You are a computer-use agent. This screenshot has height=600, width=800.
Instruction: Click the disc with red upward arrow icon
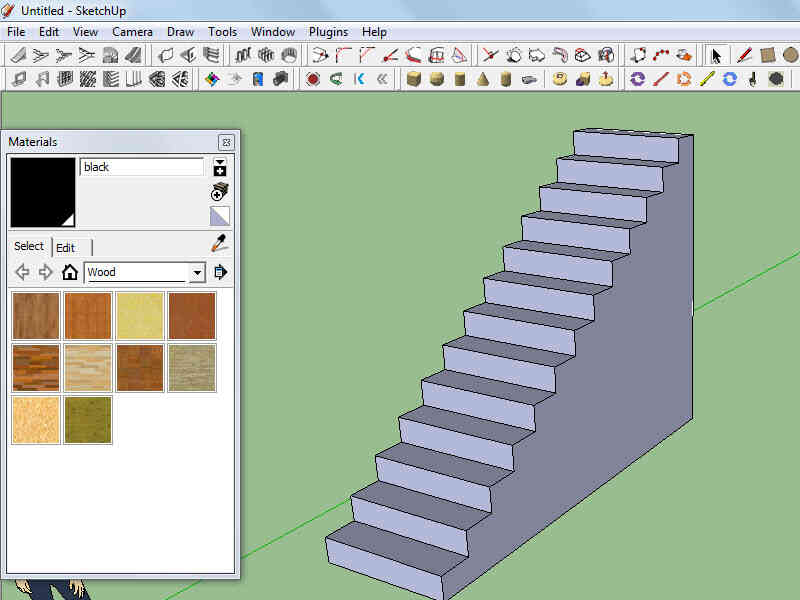click(x=606, y=79)
